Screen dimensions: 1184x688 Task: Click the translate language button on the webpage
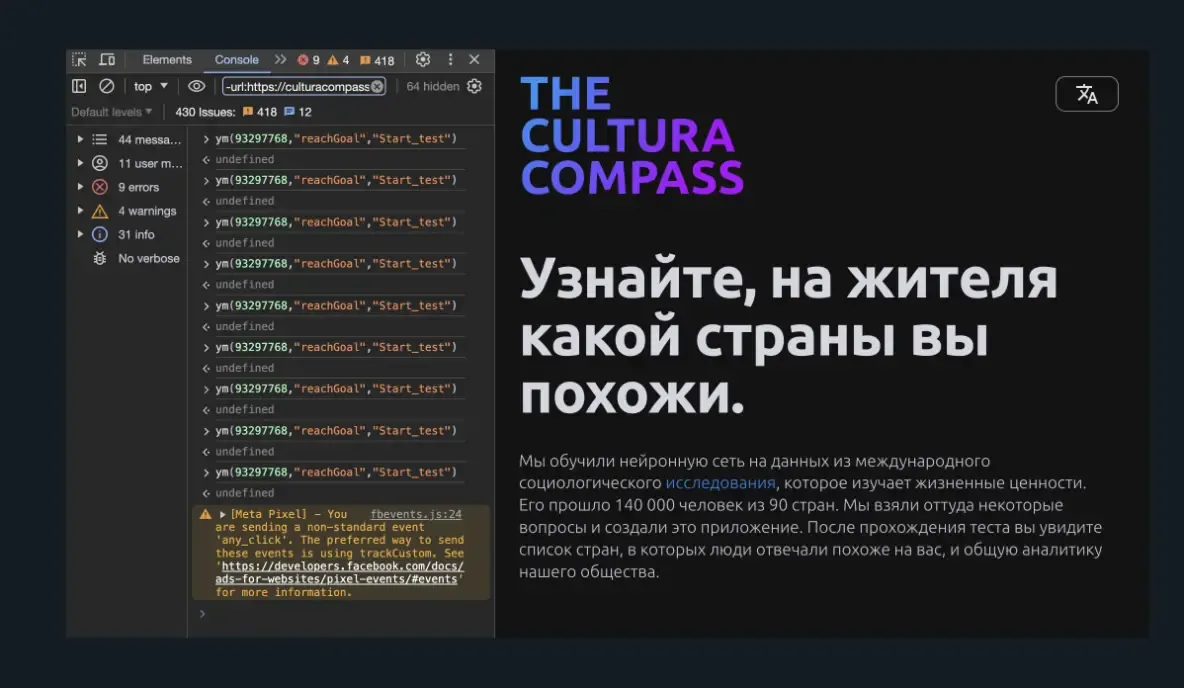click(x=1087, y=93)
